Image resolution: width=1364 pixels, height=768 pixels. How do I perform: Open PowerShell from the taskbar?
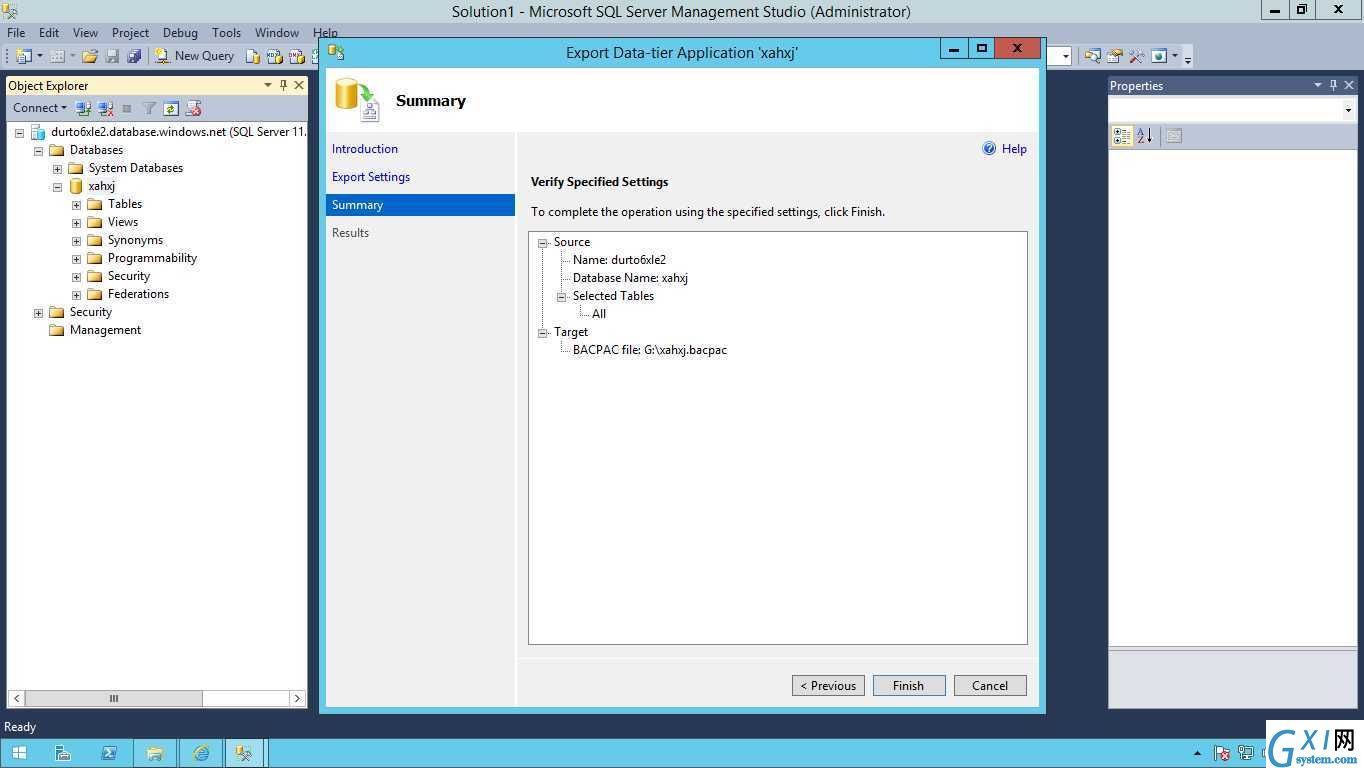point(109,753)
